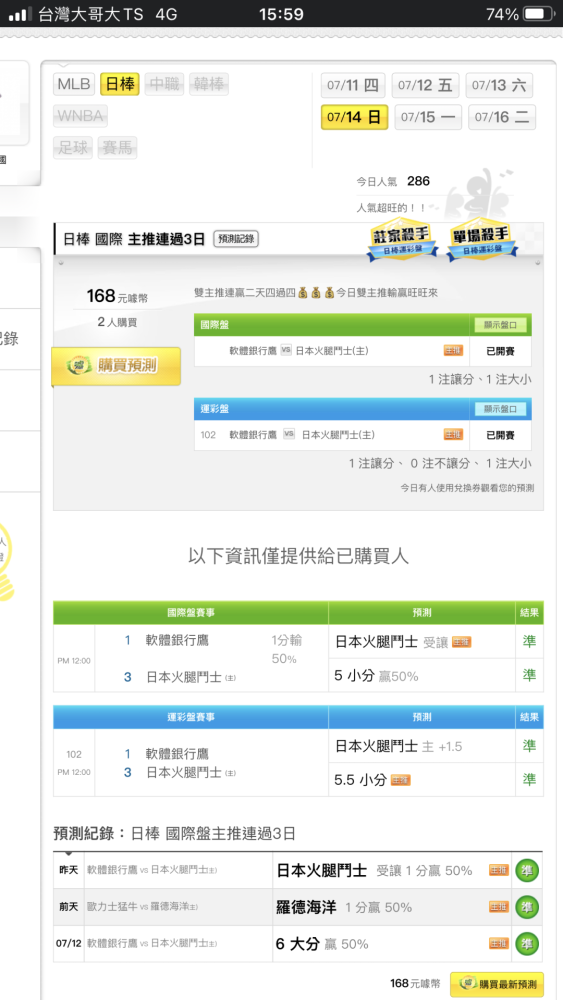563x1000 pixels.
Task: Click 今日人氣 286 counter
Action: point(393,182)
